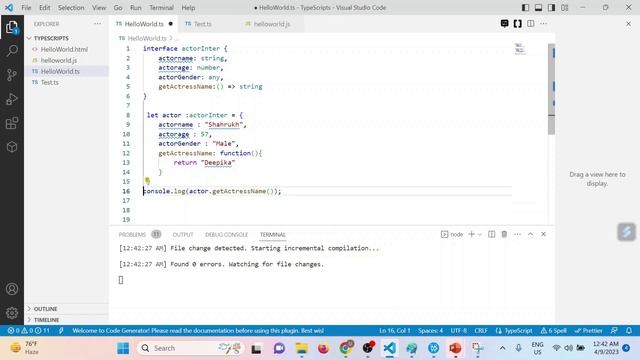The width and height of the screenshot is (640, 360).
Task: Click the Prettier status bar item
Action: [x=589, y=331]
